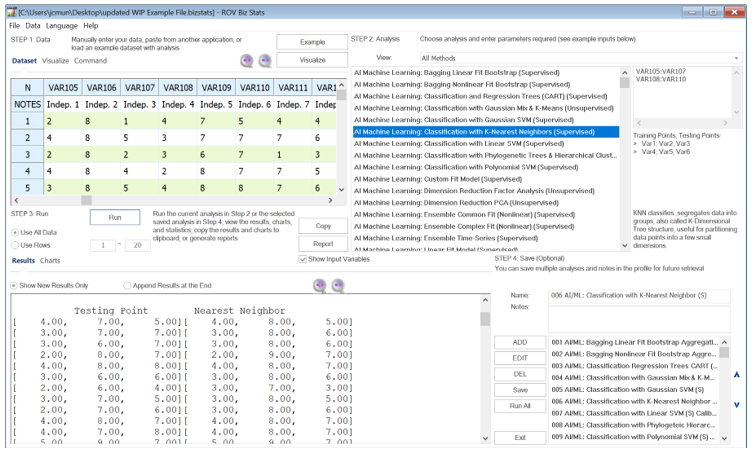The width and height of the screenshot is (754, 456).
Task: Click the Run button in Step 3
Action: 115,217
